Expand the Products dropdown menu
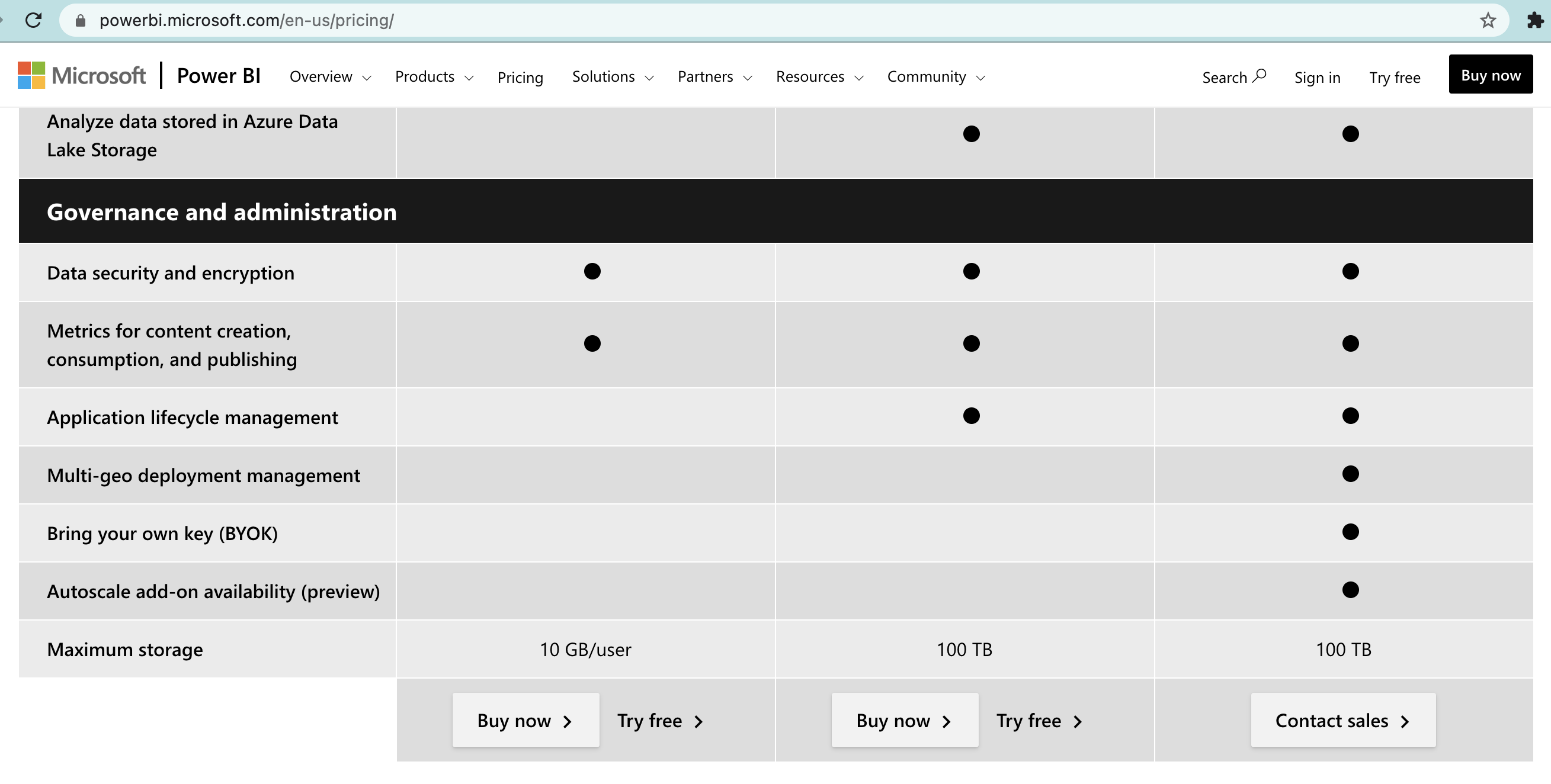 pyautogui.click(x=434, y=77)
